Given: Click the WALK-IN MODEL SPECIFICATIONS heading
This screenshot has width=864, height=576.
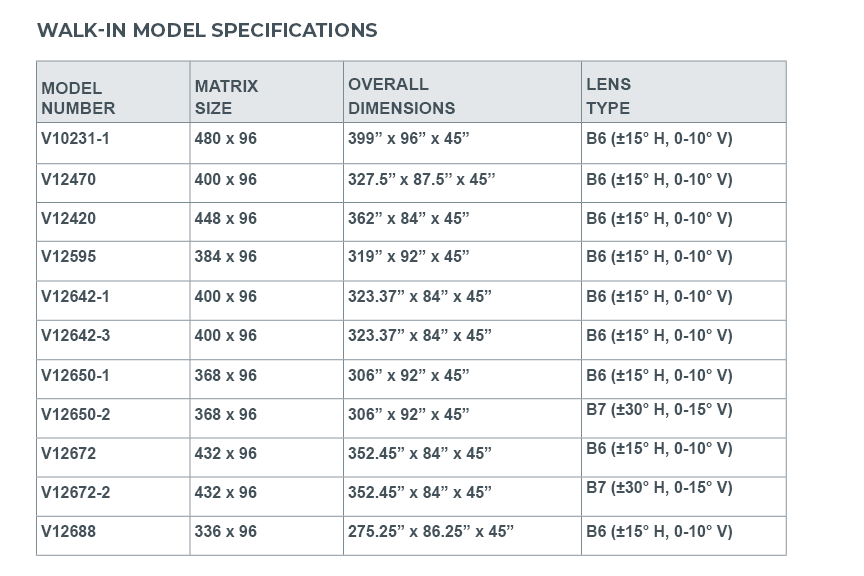Looking at the screenshot, I should click(207, 30).
